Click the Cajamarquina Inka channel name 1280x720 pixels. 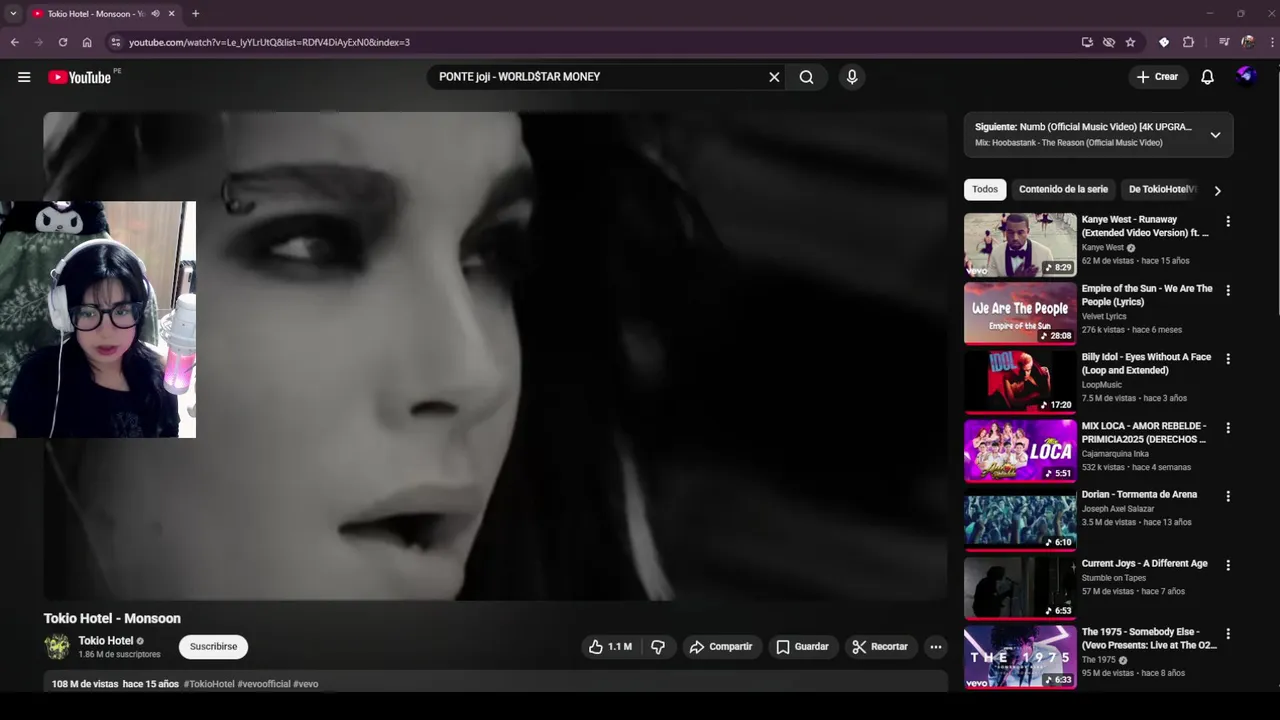[x=1117, y=454]
